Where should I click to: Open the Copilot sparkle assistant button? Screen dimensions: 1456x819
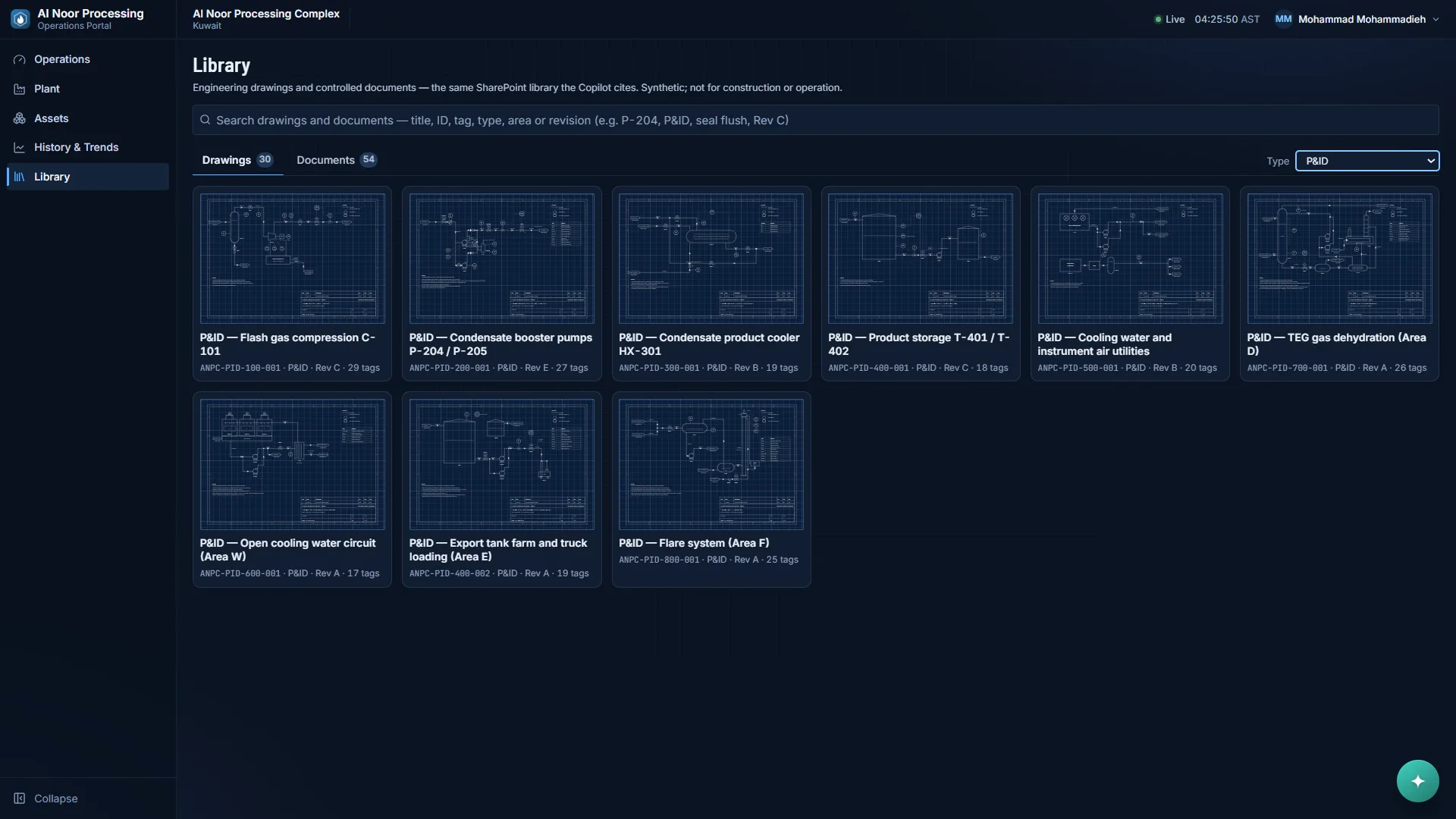(x=1417, y=781)
